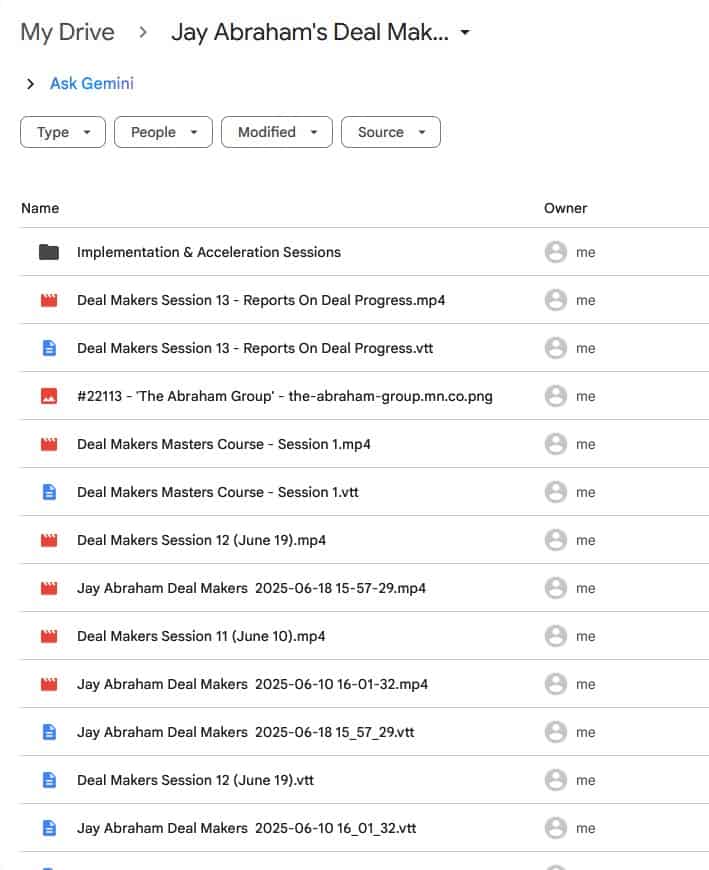Viewport: 709px width, 870px height.
Task: Open the People filter dropdown
Action: click(x=163, y=132)
